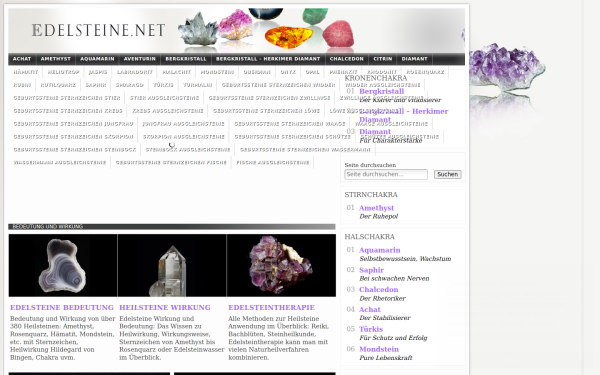The width and height of the screenshot is (600, 375).
Task: Select the Malachit menu item
Action: 176,72
